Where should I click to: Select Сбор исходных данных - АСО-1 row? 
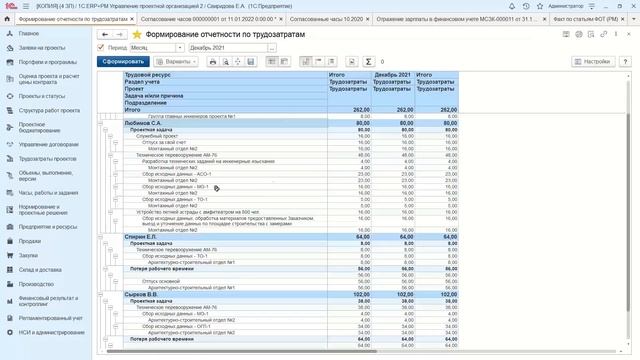tap(176, 174)
